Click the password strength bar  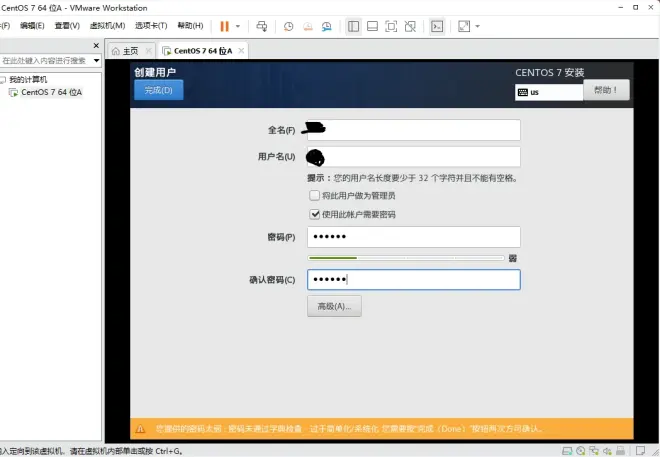[x=406, y=258]
